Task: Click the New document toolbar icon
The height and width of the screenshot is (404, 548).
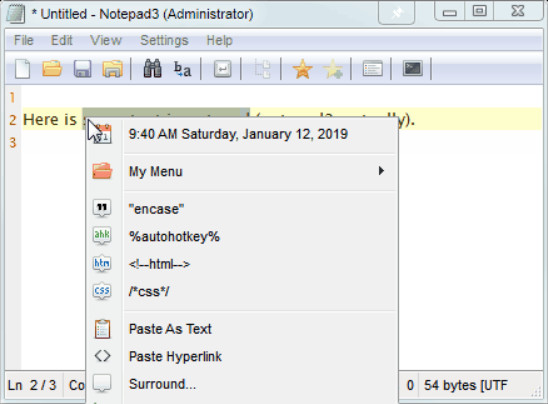Action: (23, 69)
